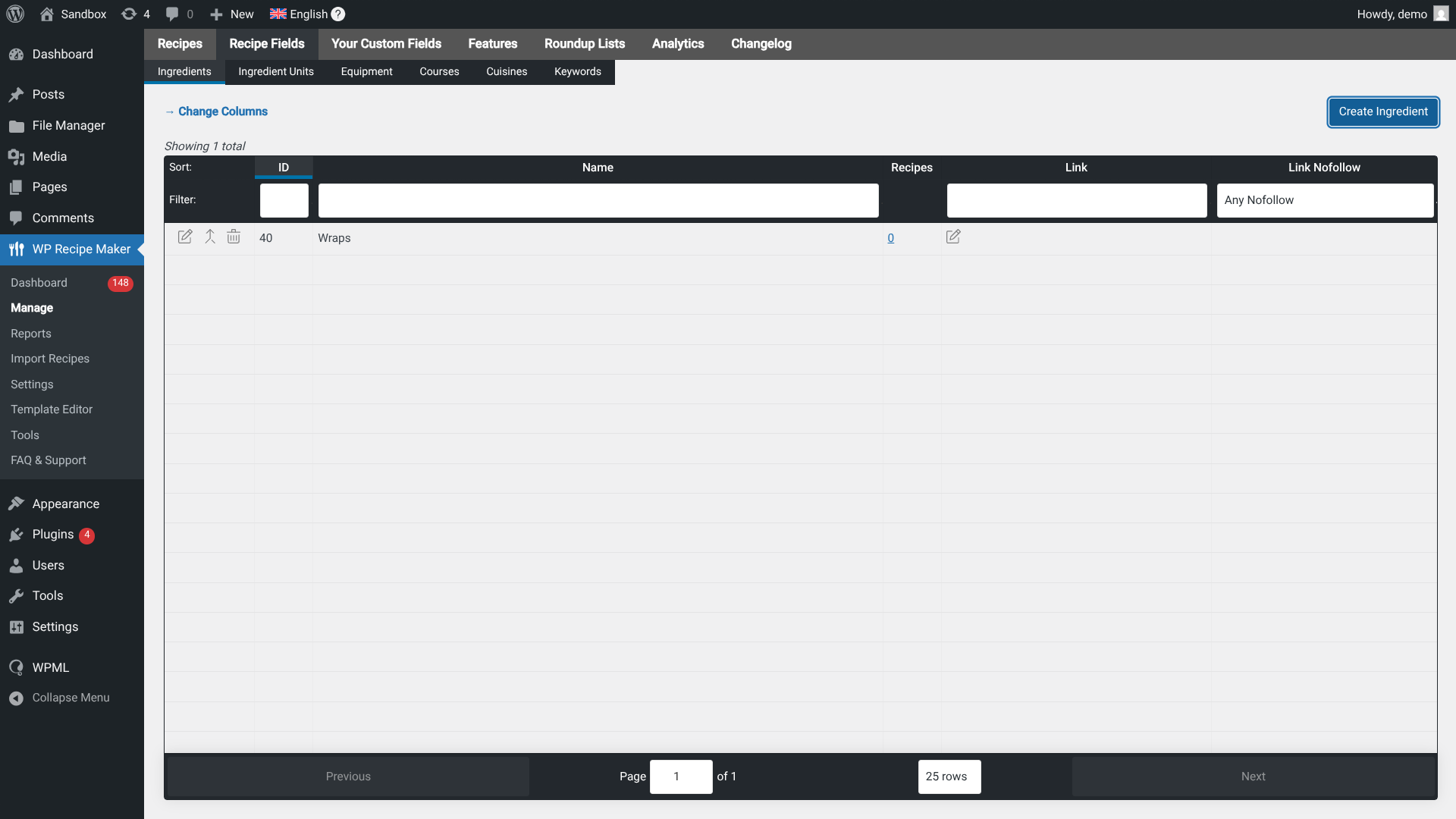
Task: Open the recipes count link 0
Action: tap(891, 238)
